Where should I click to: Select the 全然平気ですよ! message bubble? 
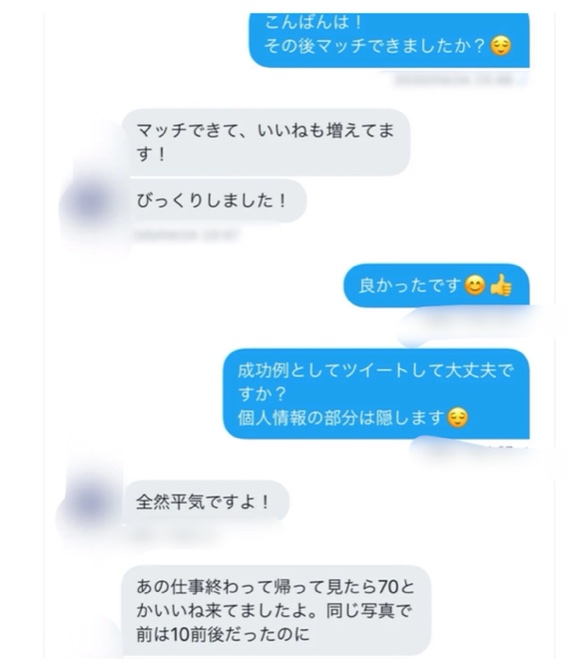(x=206, y=502)
